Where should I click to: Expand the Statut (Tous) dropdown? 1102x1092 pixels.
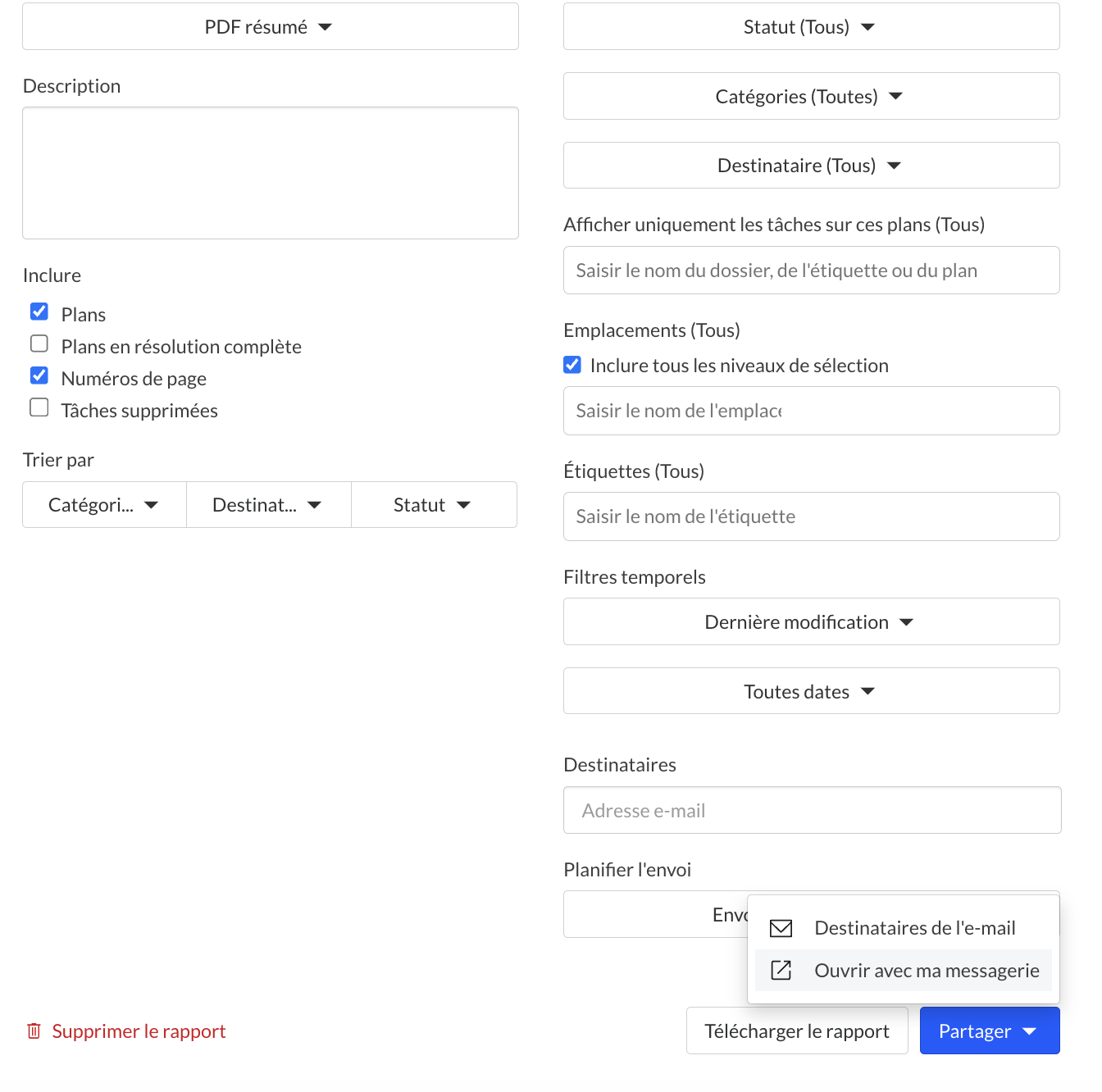[x=812, y=26]
